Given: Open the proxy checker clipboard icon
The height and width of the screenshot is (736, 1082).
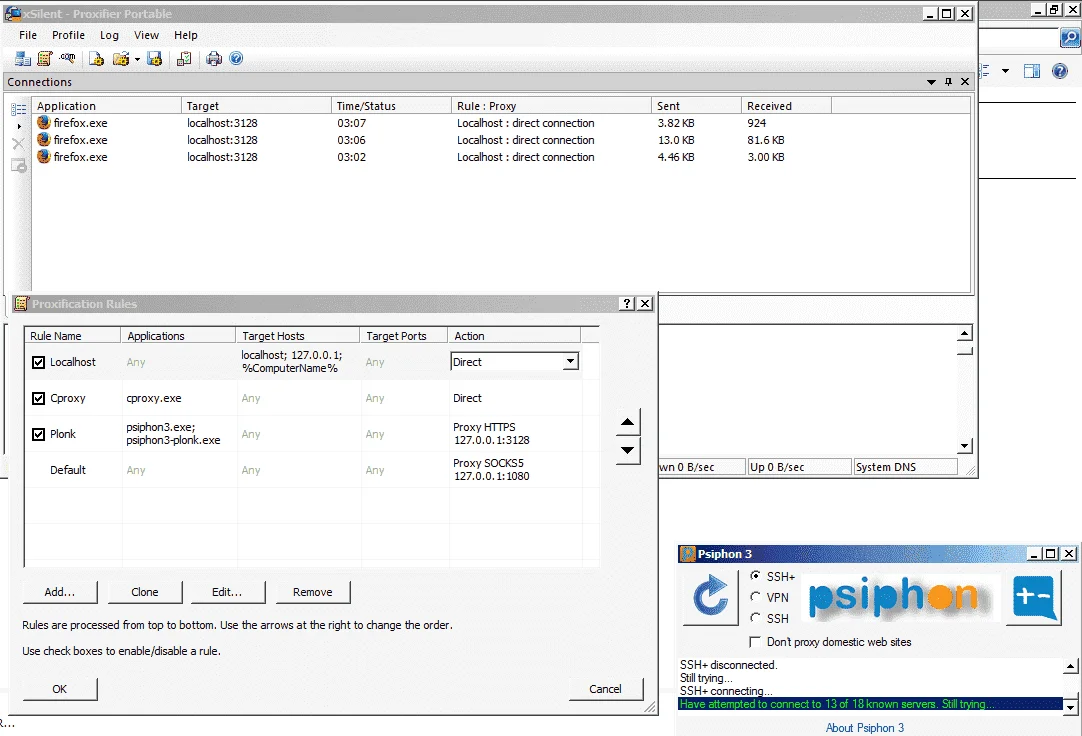Looking at the screenshot, I should tap(184, 59).
